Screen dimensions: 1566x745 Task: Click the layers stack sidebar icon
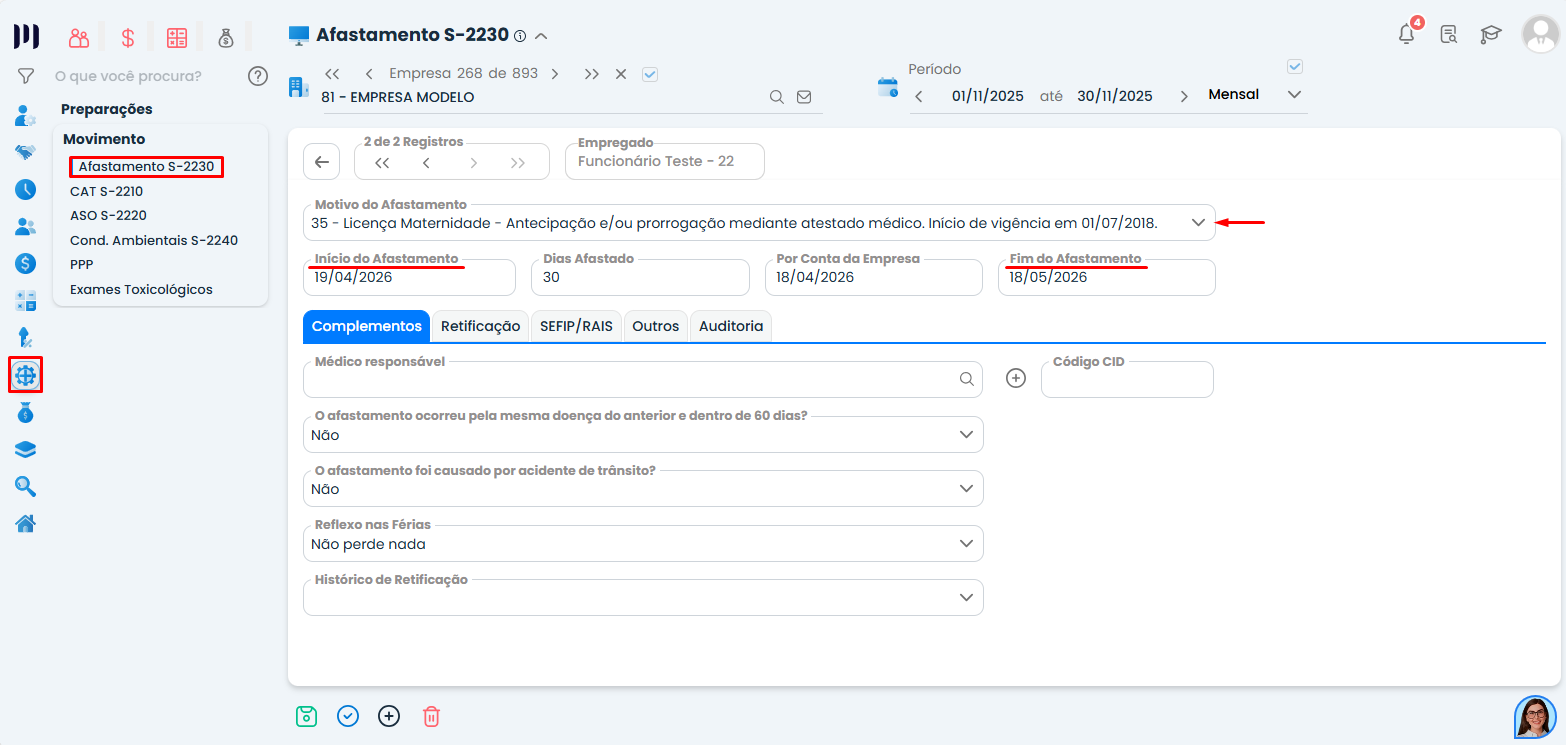tap(26, 449)
